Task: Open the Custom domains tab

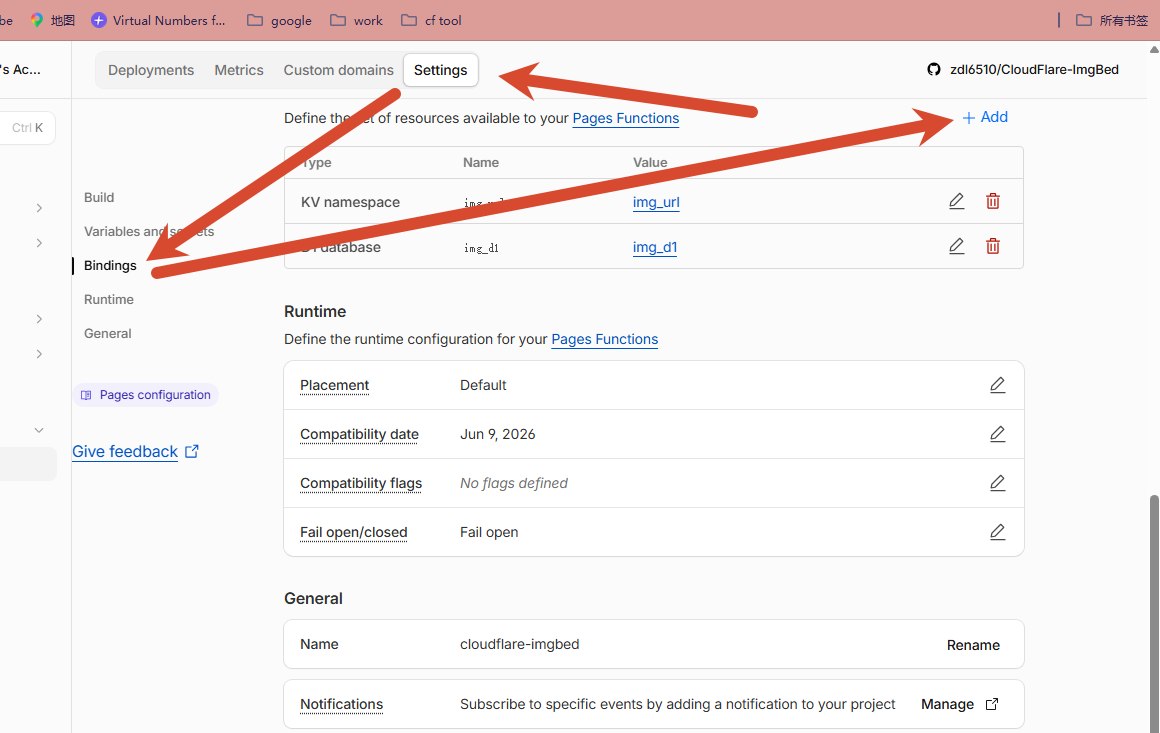Action: tap(338, 70)
